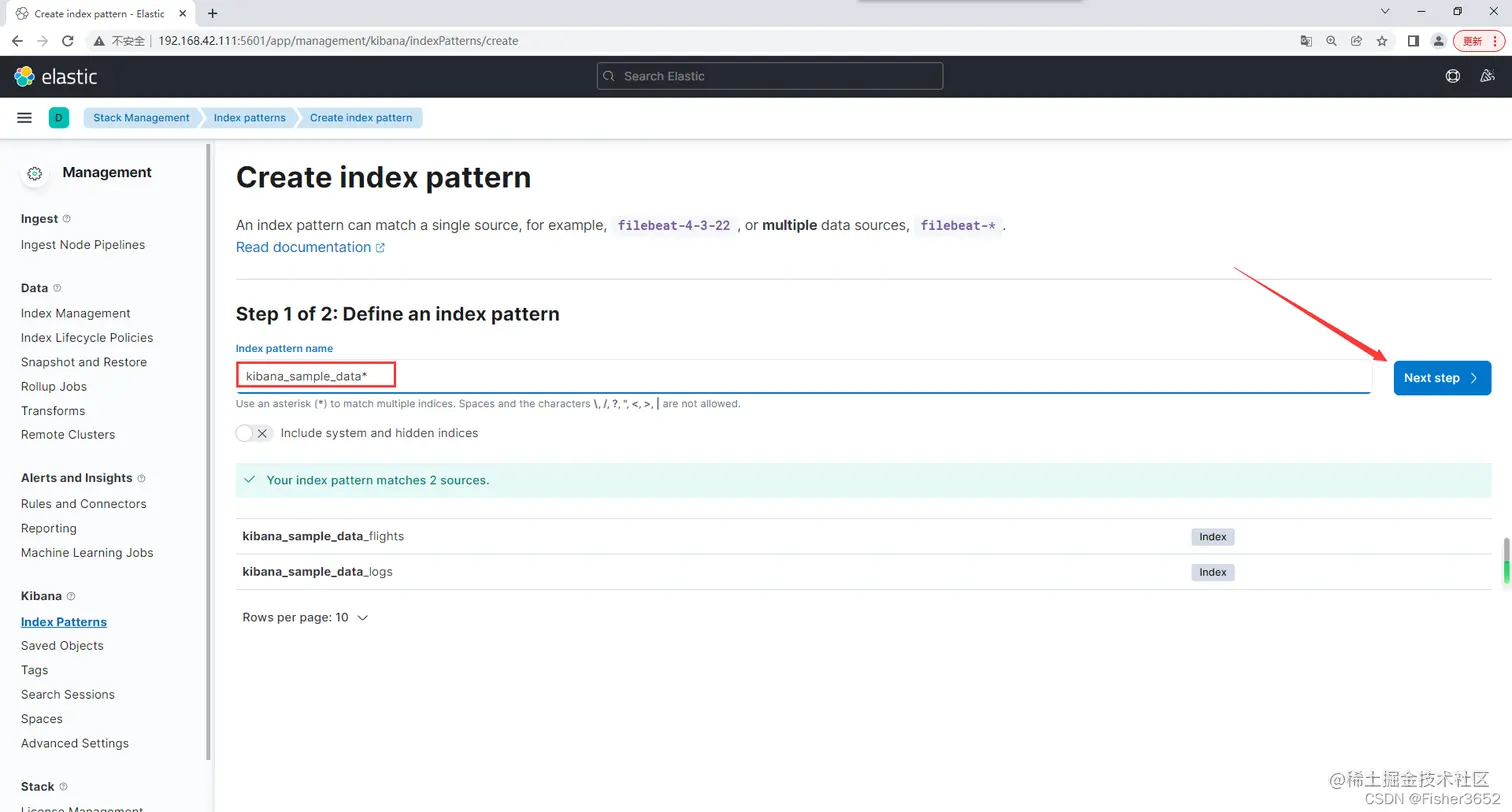The width and height of the screenshot is (1512, 812).
Task: Open the browser profile avatar
Action: (1438, 41)
